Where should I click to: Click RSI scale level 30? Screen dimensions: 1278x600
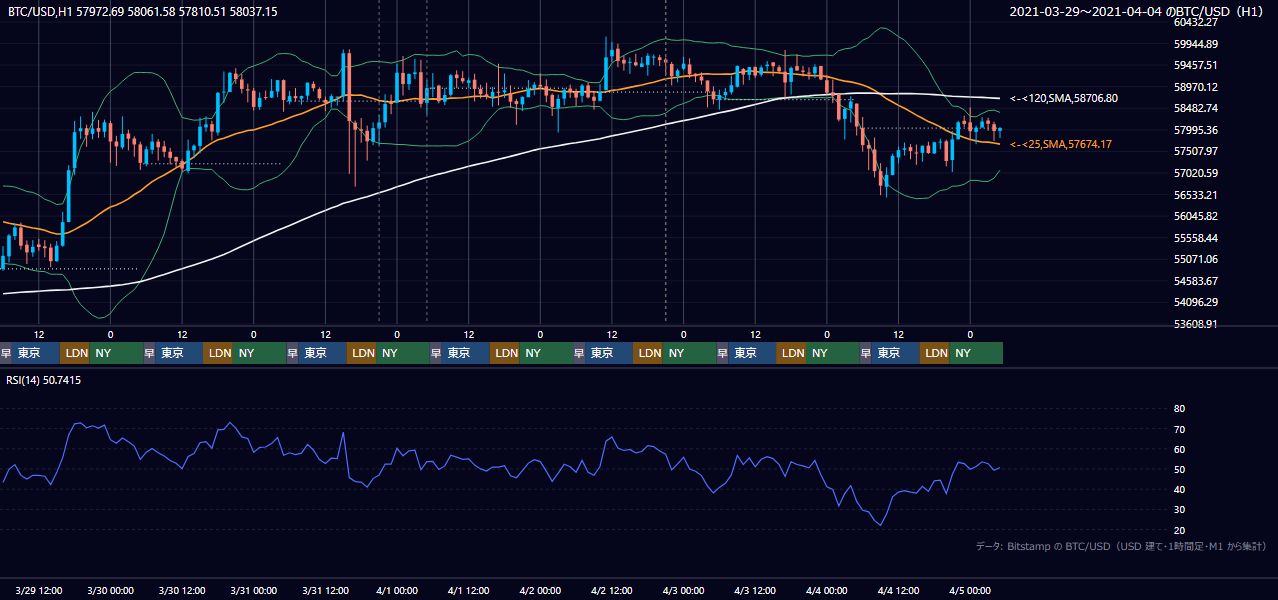click(1180, 510)
